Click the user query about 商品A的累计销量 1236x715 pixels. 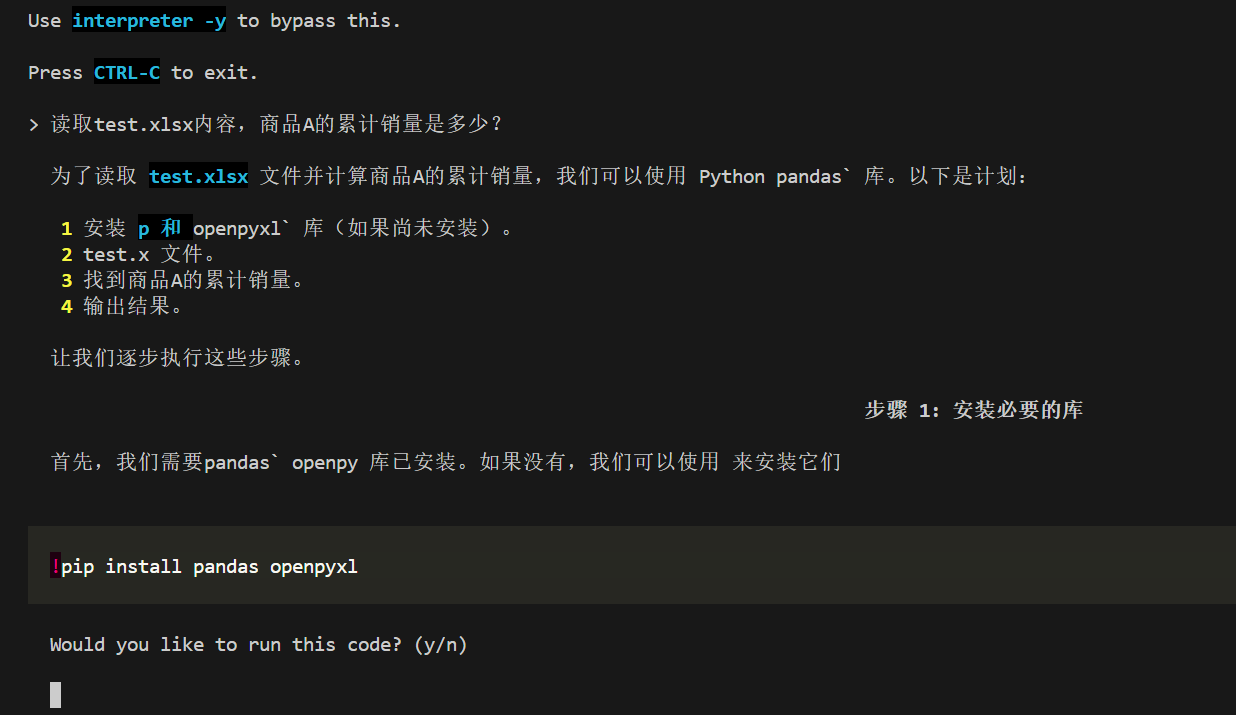(x=276, y=125)
